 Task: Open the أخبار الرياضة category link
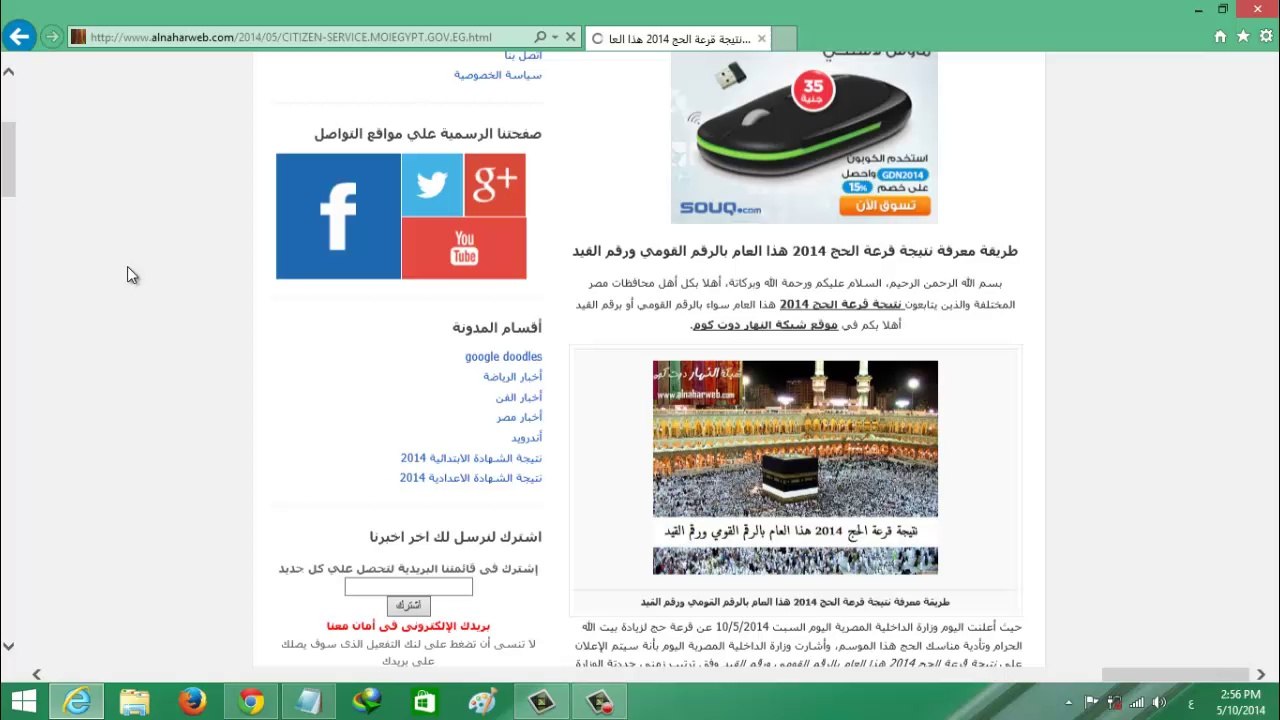click(512, 377)
